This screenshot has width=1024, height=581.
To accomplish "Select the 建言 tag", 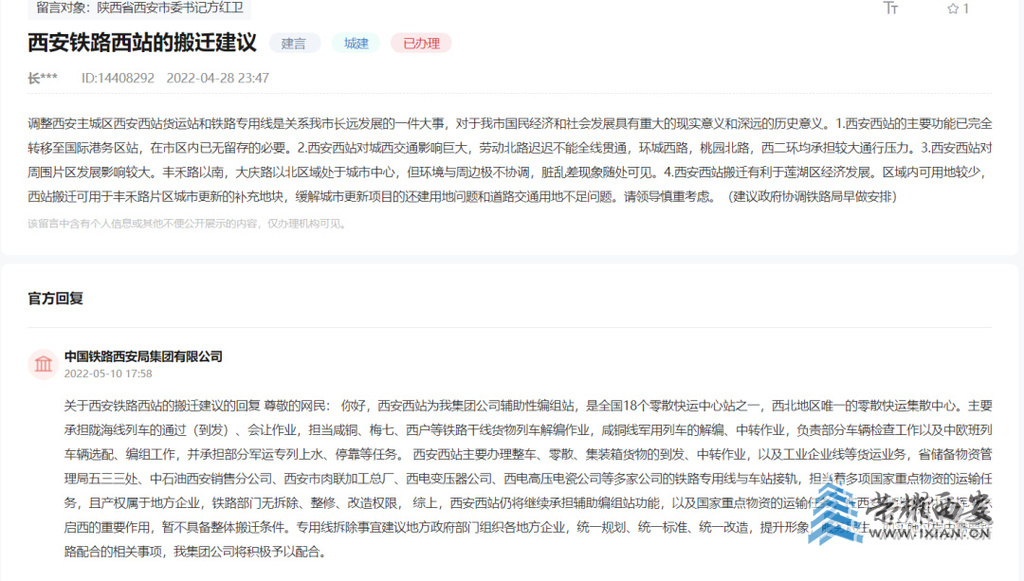I will (x=294, y=43).
